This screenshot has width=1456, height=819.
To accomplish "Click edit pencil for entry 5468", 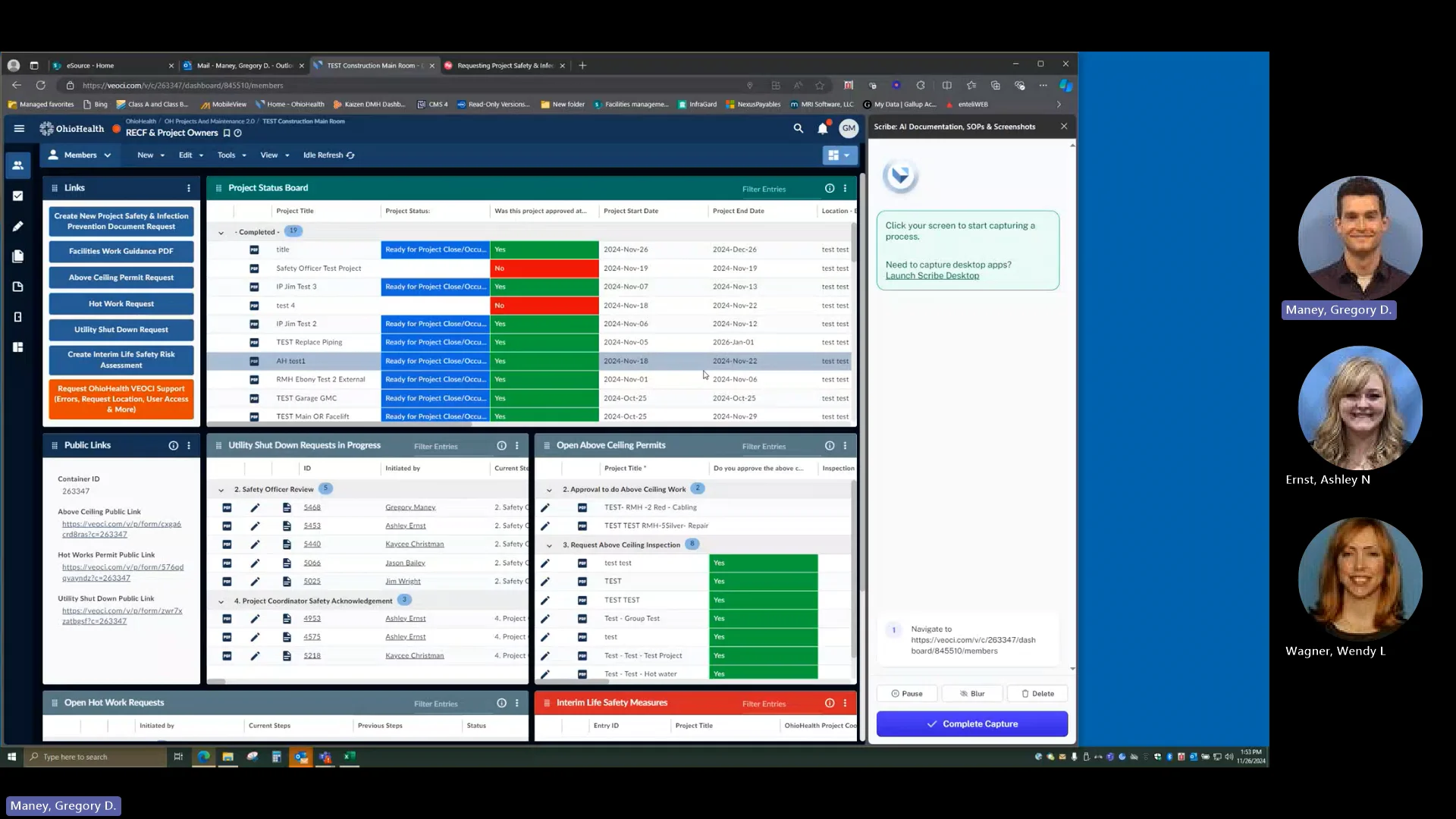I will pos(255,507).
